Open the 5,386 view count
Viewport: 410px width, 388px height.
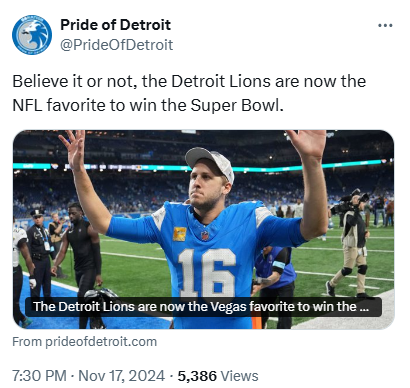(197, 376)
